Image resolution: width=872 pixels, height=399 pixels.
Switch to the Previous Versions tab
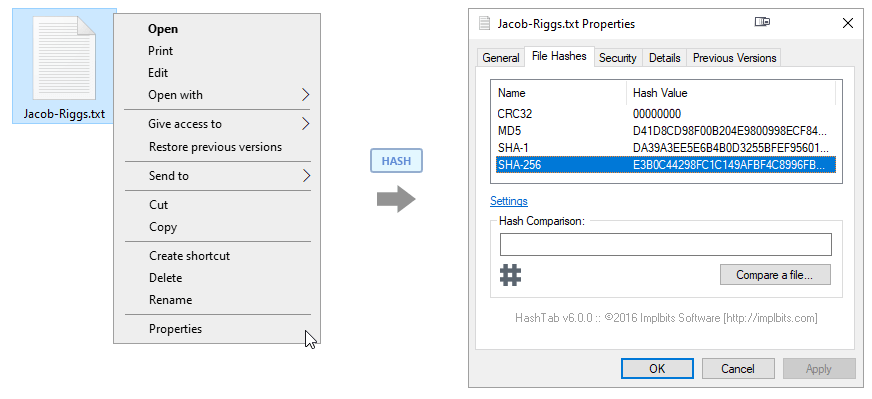tap(734, 58)
